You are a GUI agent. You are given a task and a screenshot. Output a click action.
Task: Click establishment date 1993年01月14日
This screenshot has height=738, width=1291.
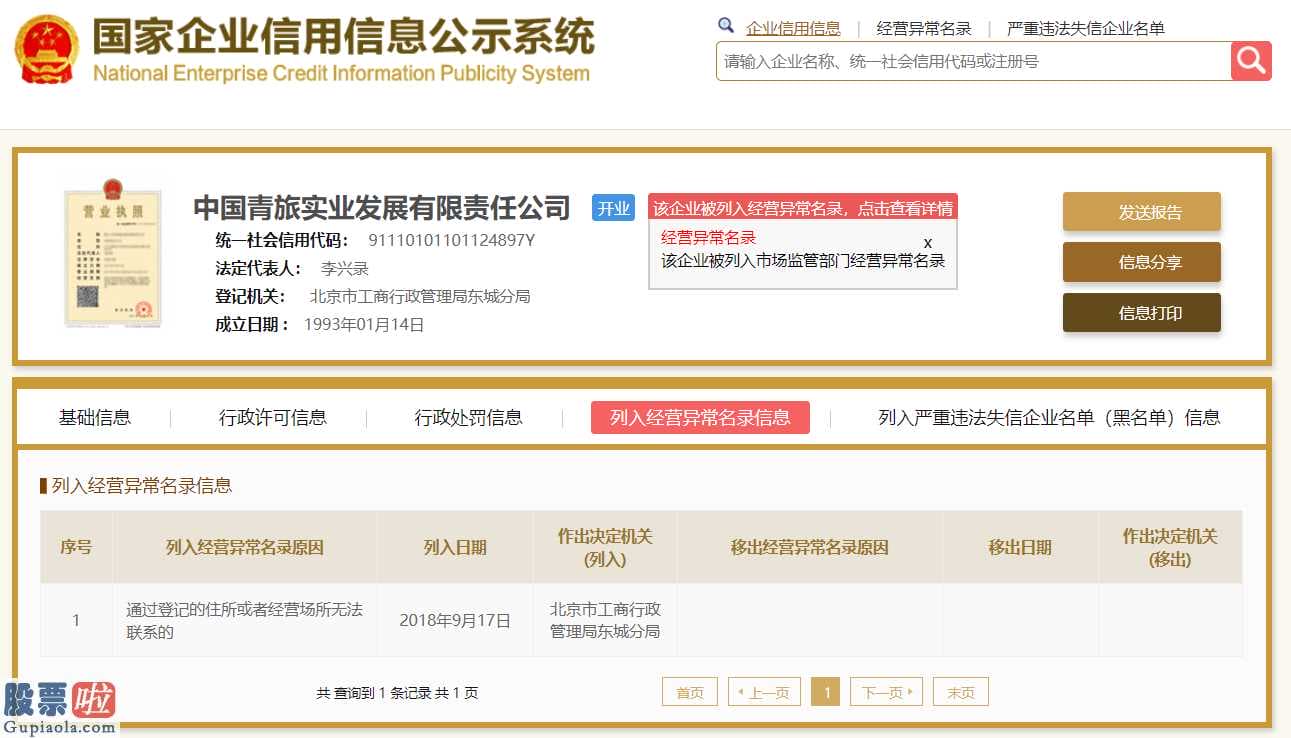coord(365,324)
